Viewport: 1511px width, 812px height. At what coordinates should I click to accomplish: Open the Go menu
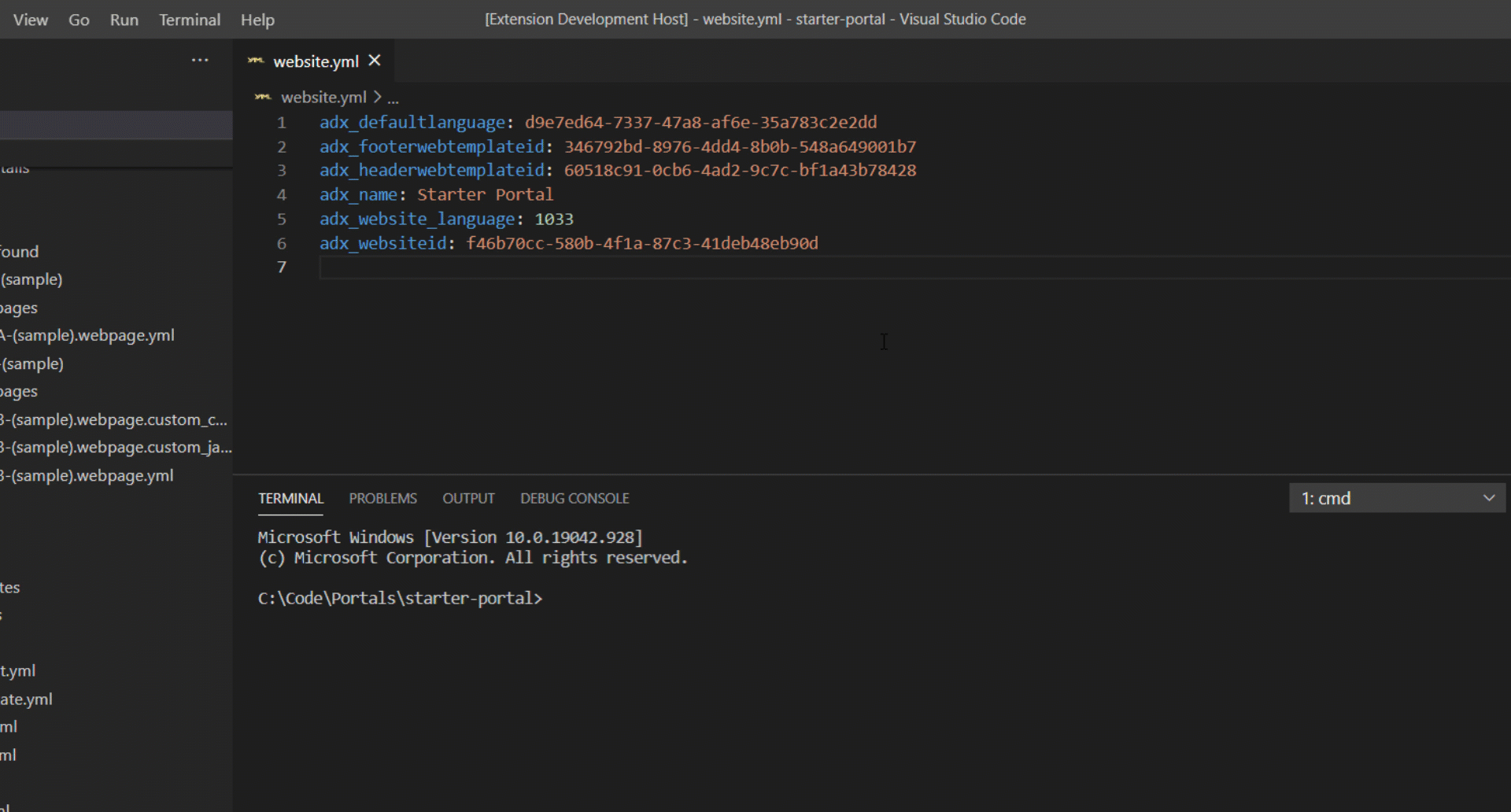pos(79,20)
